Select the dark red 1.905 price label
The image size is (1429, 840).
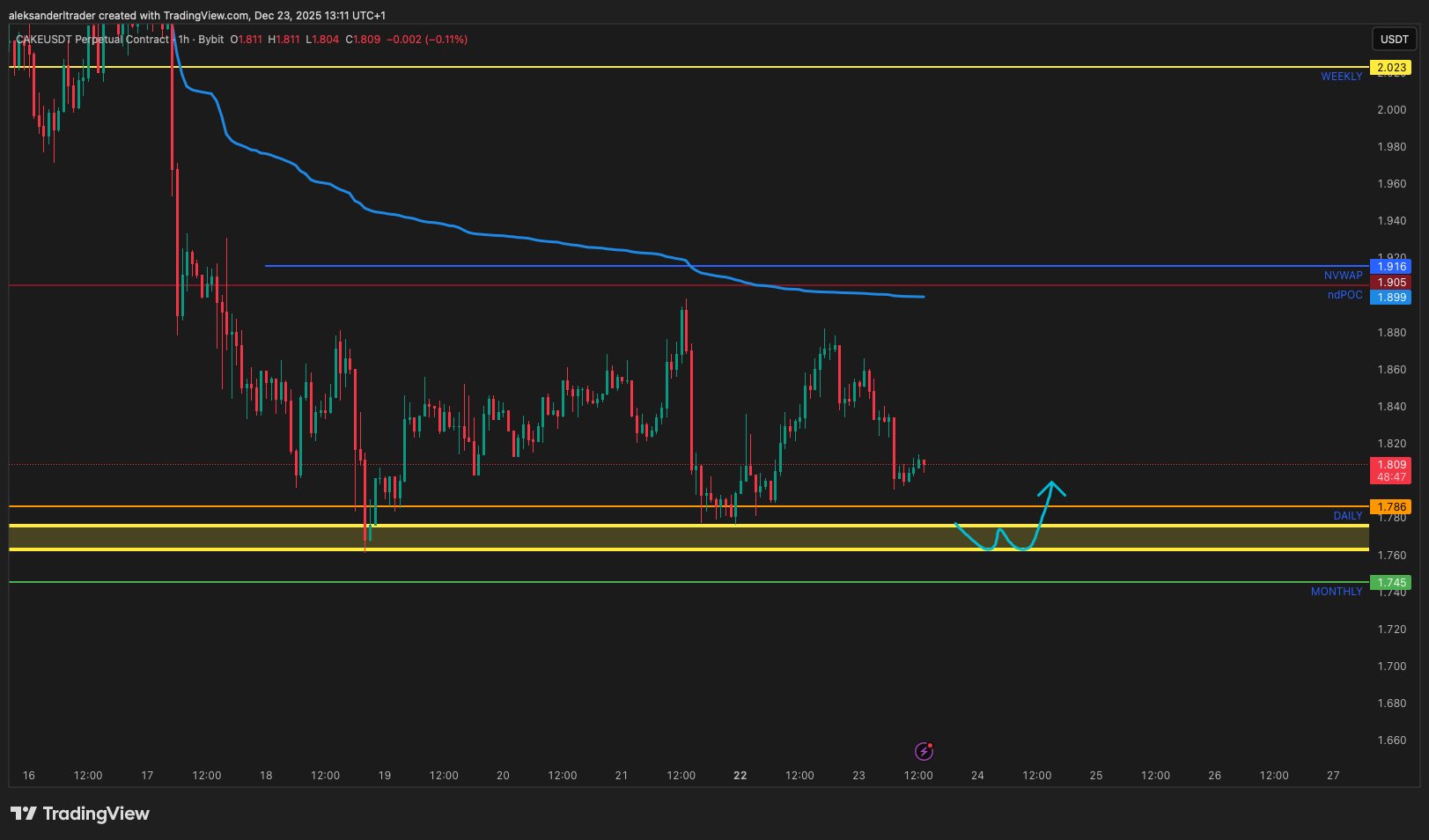coord(1391,283)
